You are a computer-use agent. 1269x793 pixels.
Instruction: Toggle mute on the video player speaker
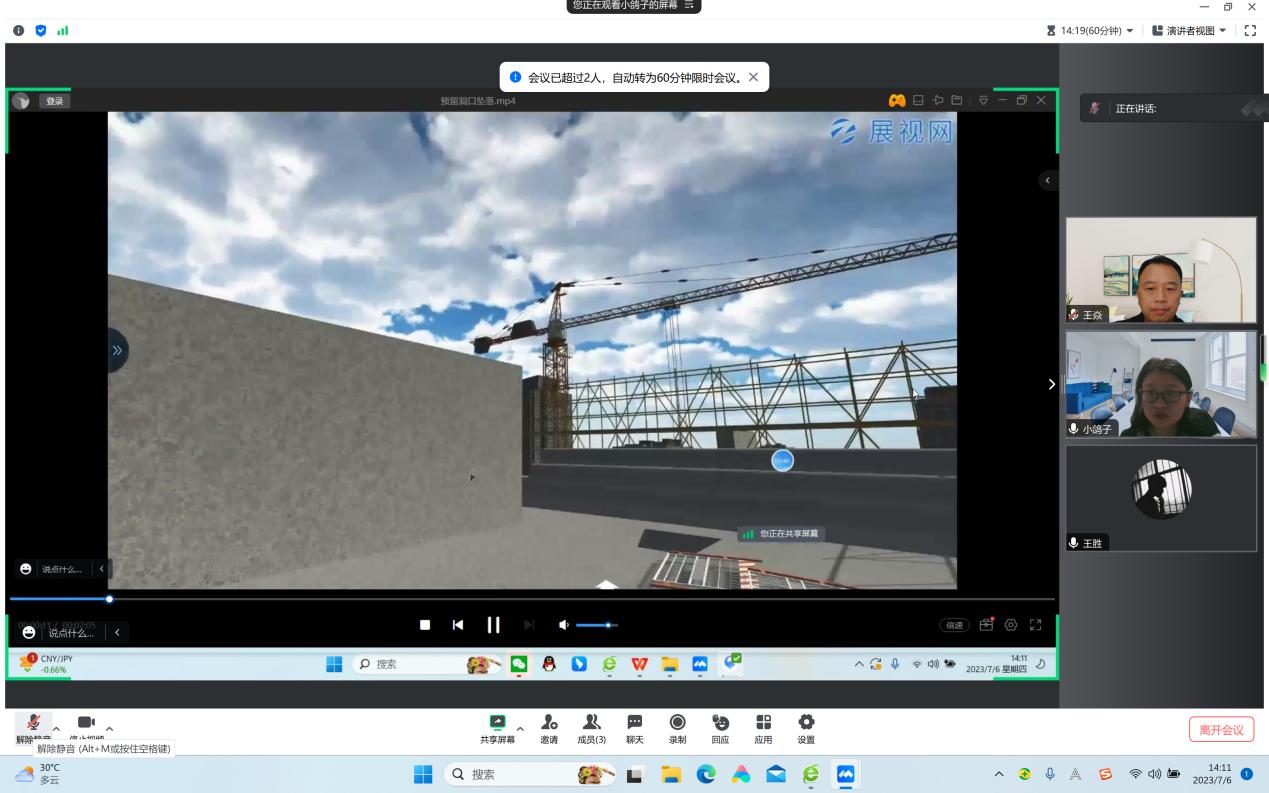(x=563, y=625)
